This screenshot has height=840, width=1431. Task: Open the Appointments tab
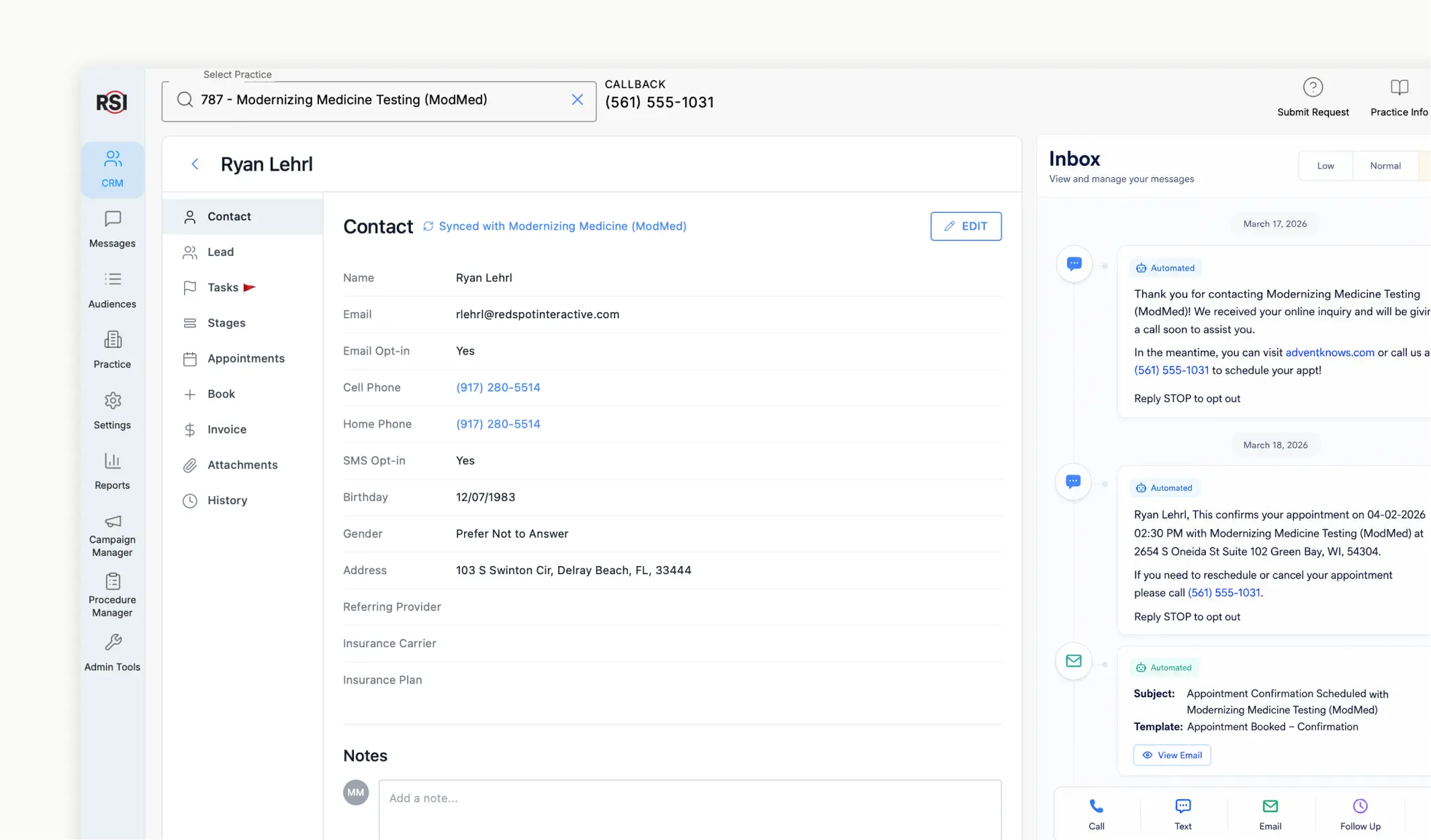pyautogui.click(x=242, y=359)
